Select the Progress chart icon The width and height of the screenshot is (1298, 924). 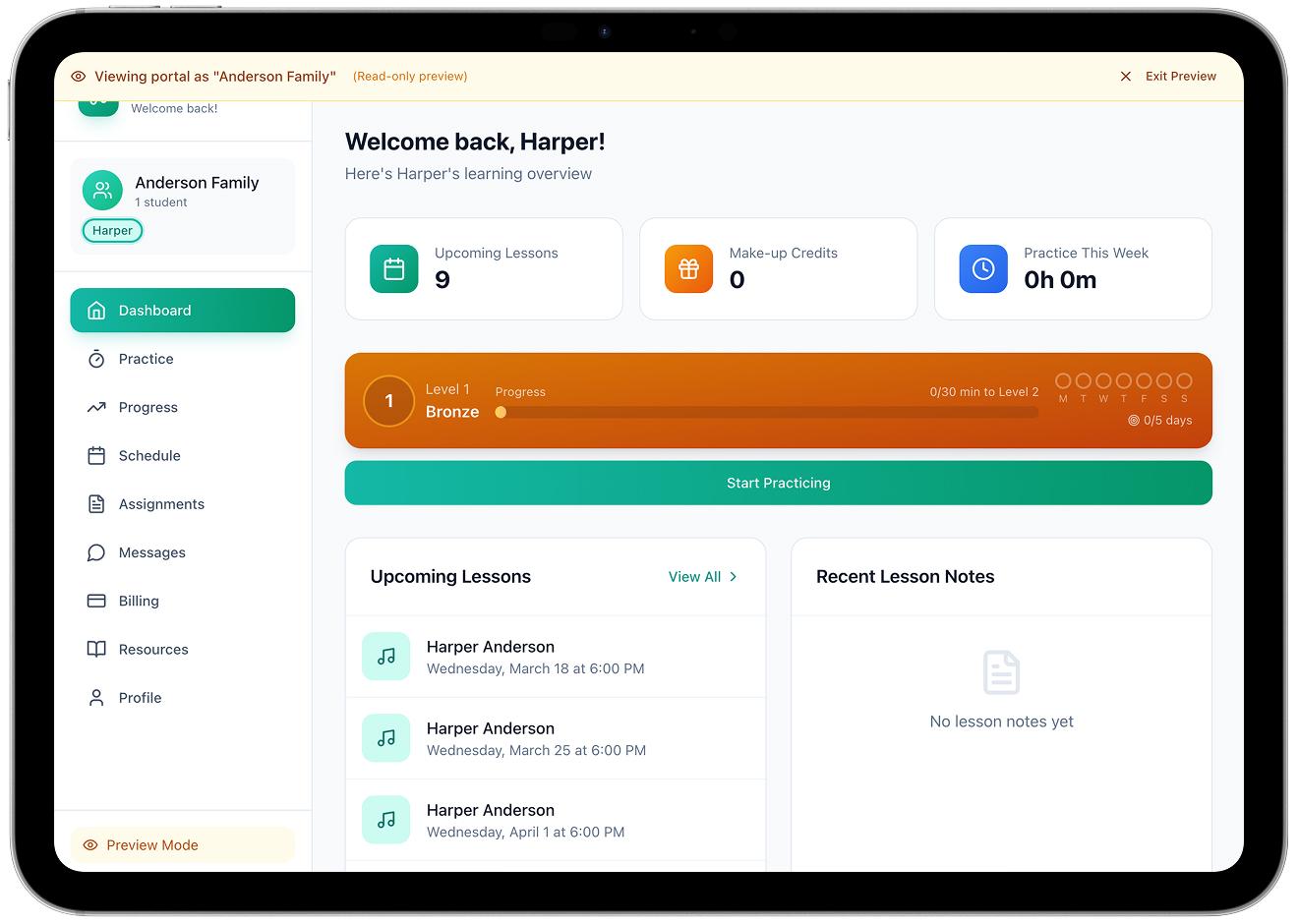point(95,407)
